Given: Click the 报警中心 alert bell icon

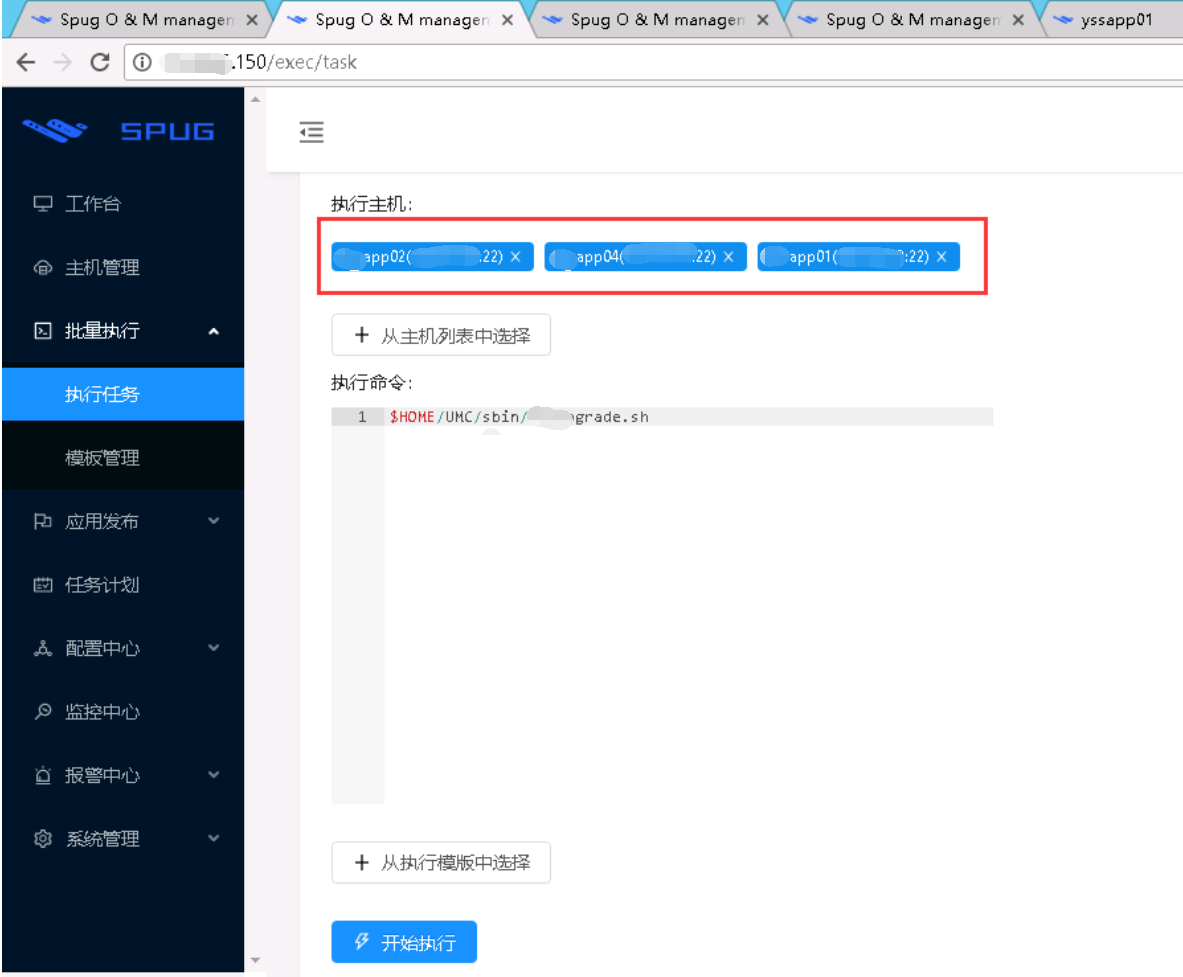Looking at the screenshot, I should click(43, 775).
